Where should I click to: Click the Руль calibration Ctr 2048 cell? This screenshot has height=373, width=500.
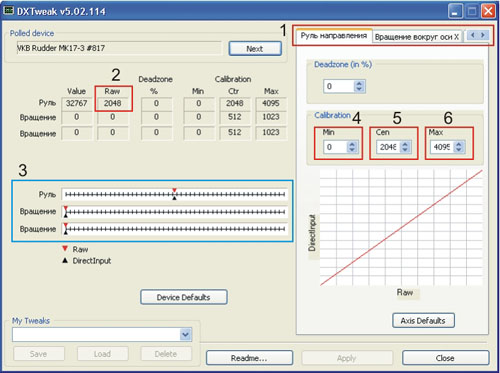(235, 103)
